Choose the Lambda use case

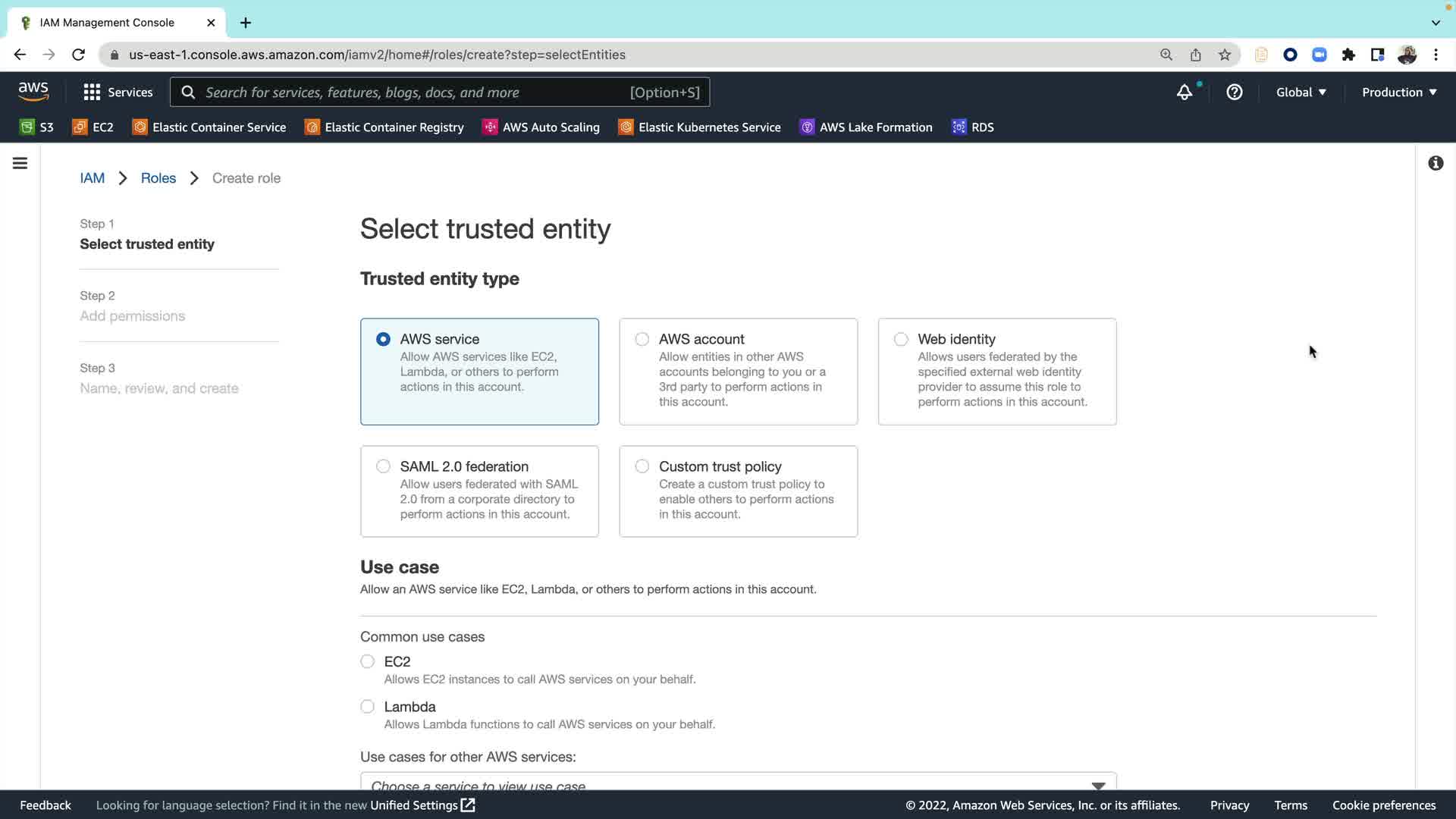(x=368, y=707)
